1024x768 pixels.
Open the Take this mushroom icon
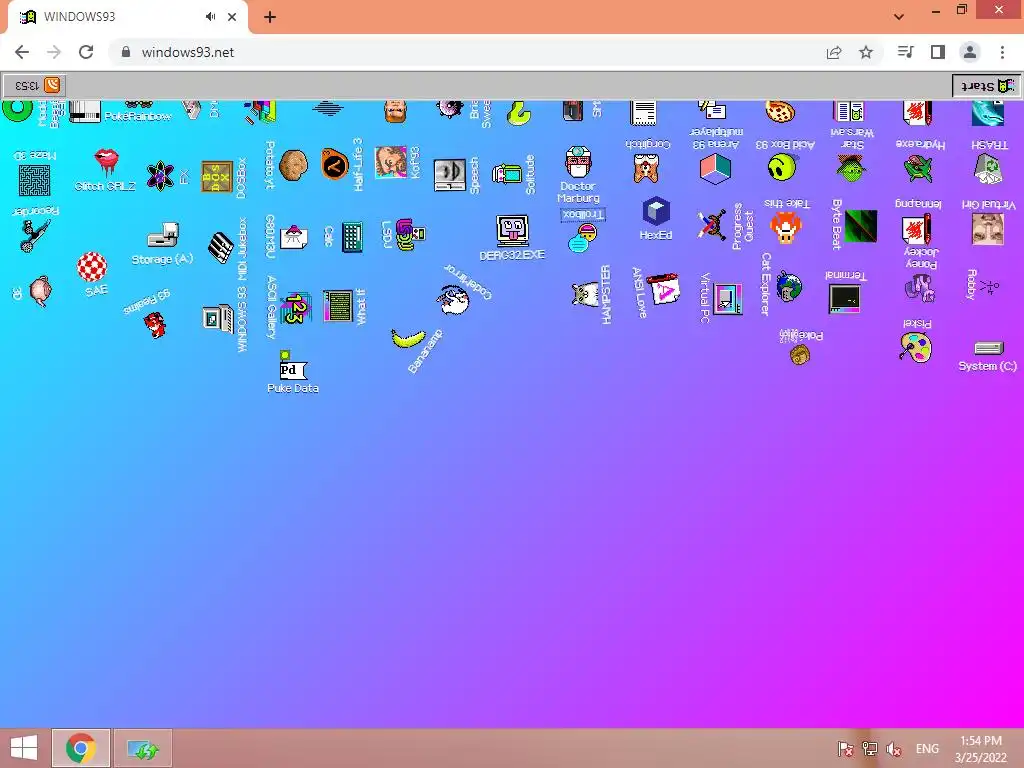click(786, 229)
